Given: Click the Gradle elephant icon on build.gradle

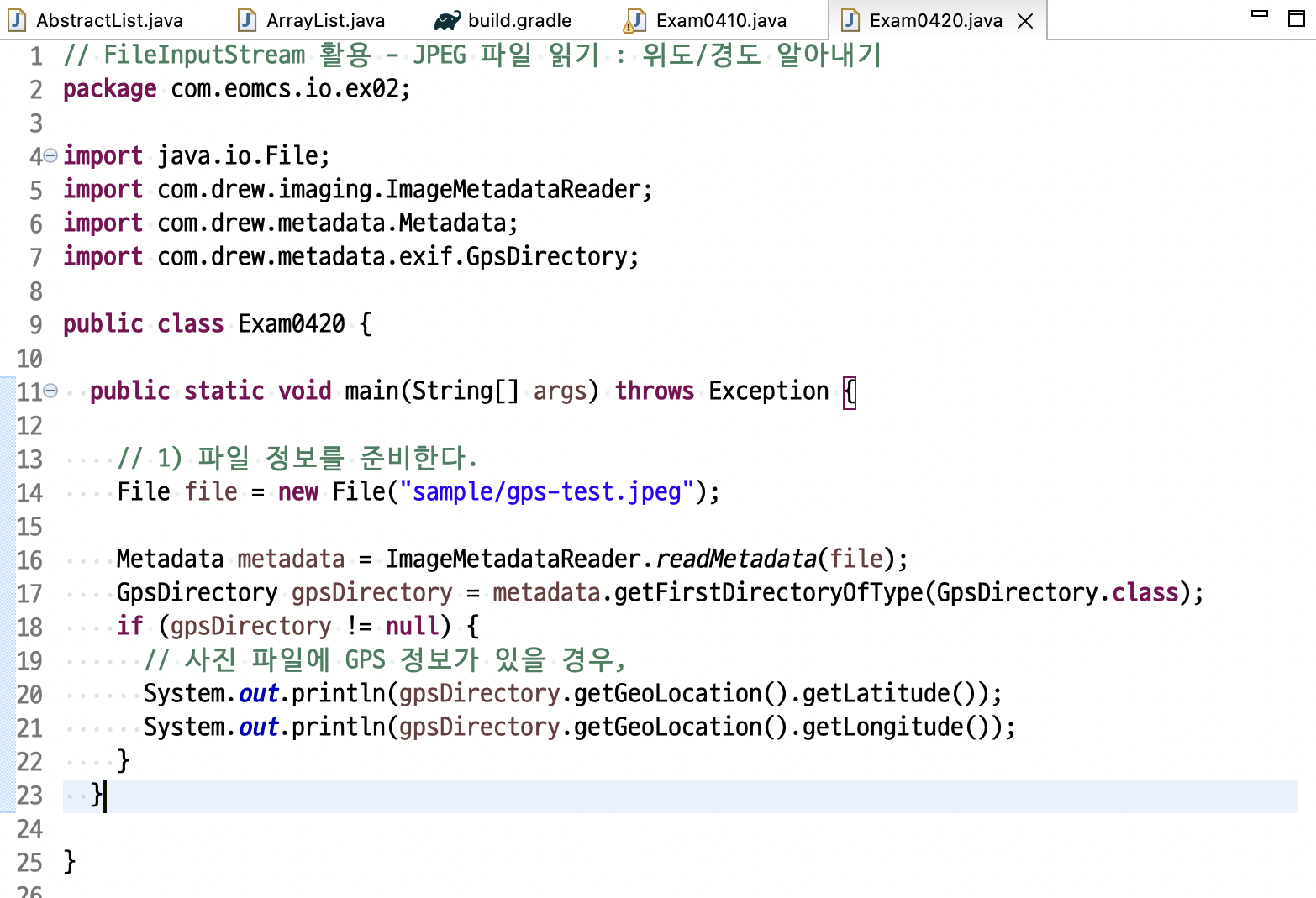Looking at the screenshot, I should click(x=448, y=20).
